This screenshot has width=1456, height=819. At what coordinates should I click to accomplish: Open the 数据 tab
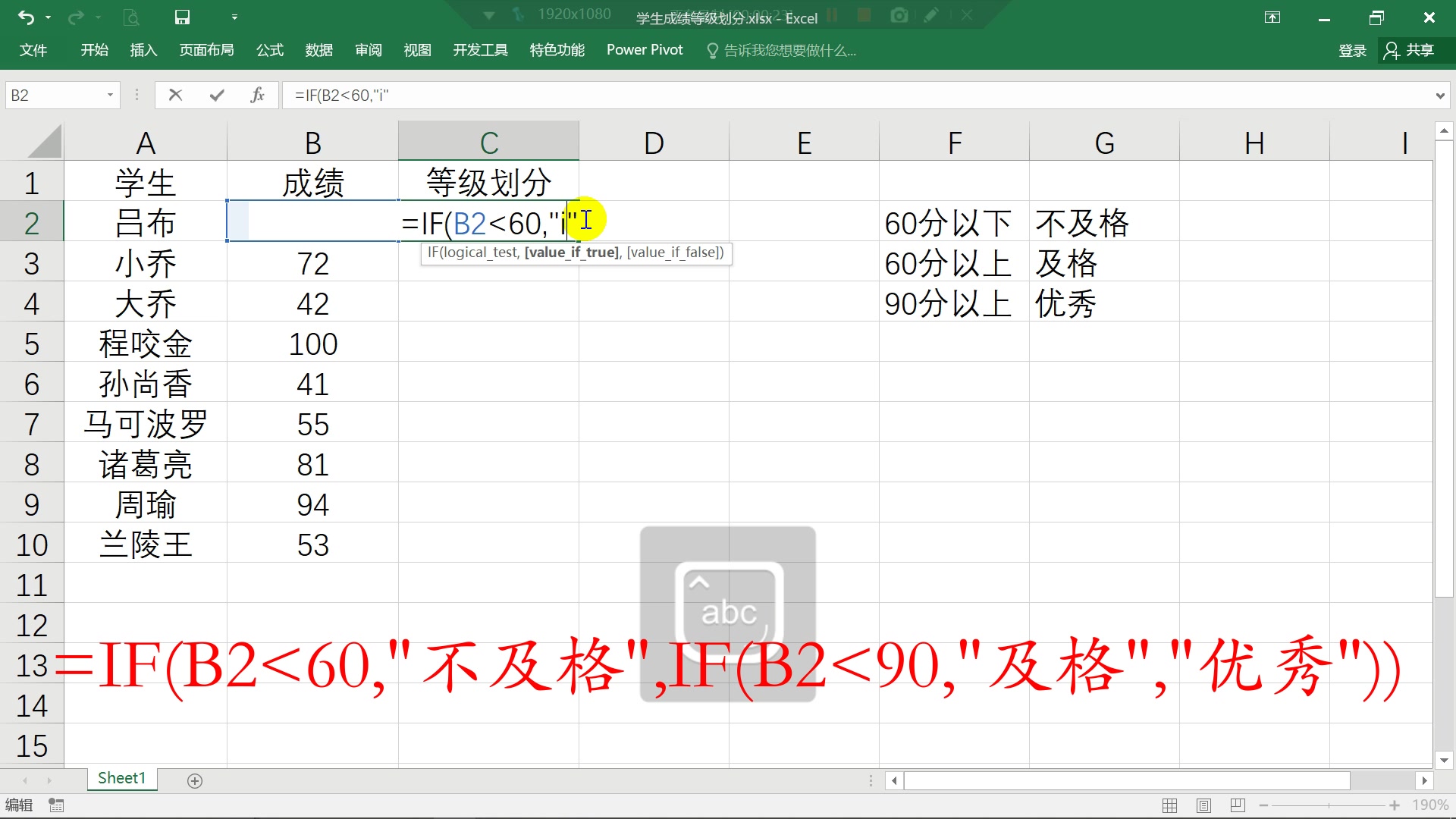318,50
